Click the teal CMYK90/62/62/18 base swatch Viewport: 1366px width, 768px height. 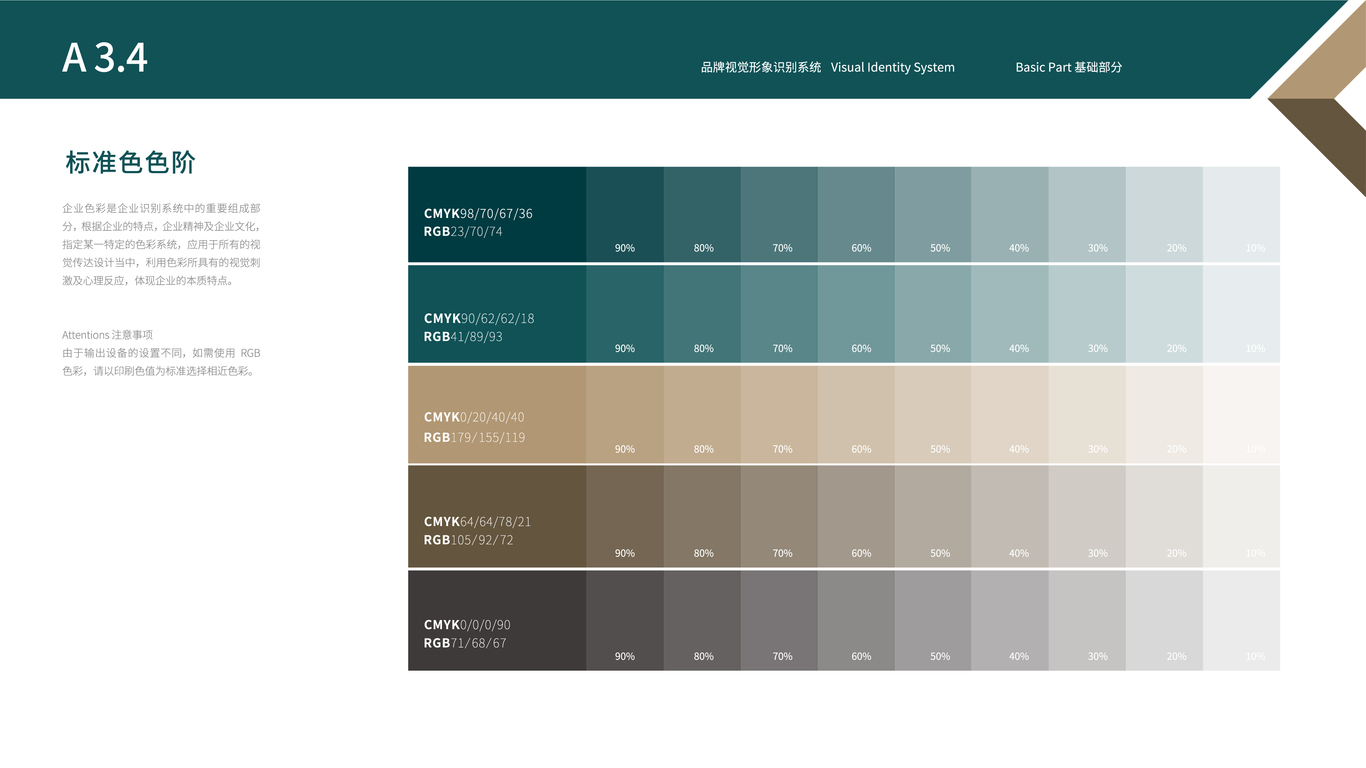497,314
